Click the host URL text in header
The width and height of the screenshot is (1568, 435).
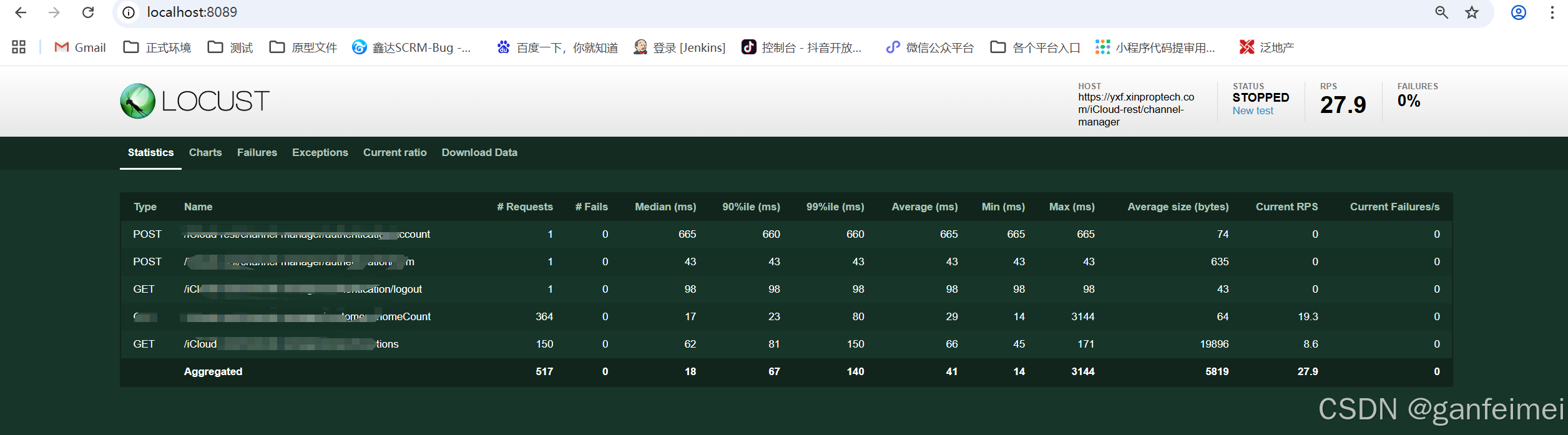(x=1135, y=109)
